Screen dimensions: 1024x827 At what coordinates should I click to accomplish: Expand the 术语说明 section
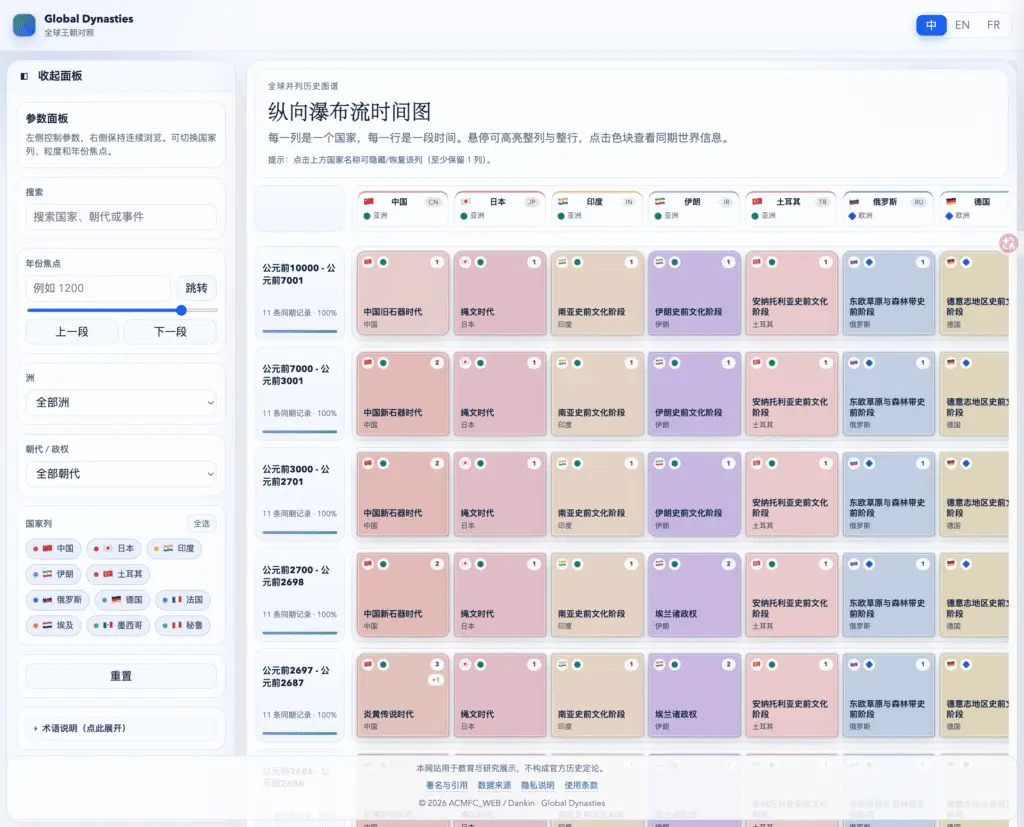[121, 728]
